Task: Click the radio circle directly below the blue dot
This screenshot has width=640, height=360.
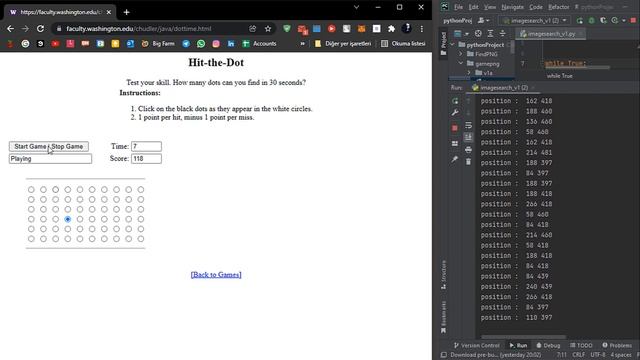Action: (68, 229)
